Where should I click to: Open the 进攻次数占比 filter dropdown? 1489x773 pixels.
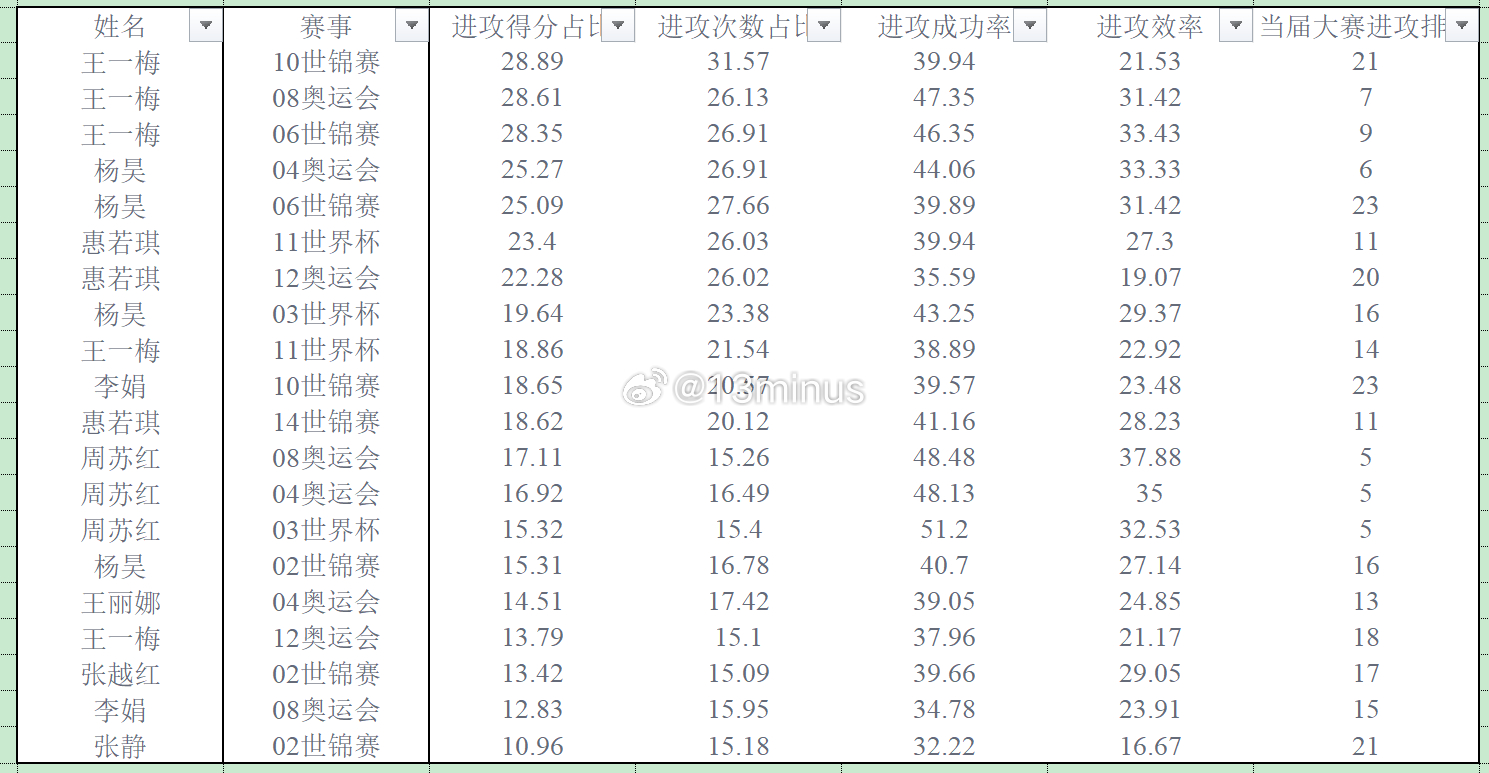(824, 27)
